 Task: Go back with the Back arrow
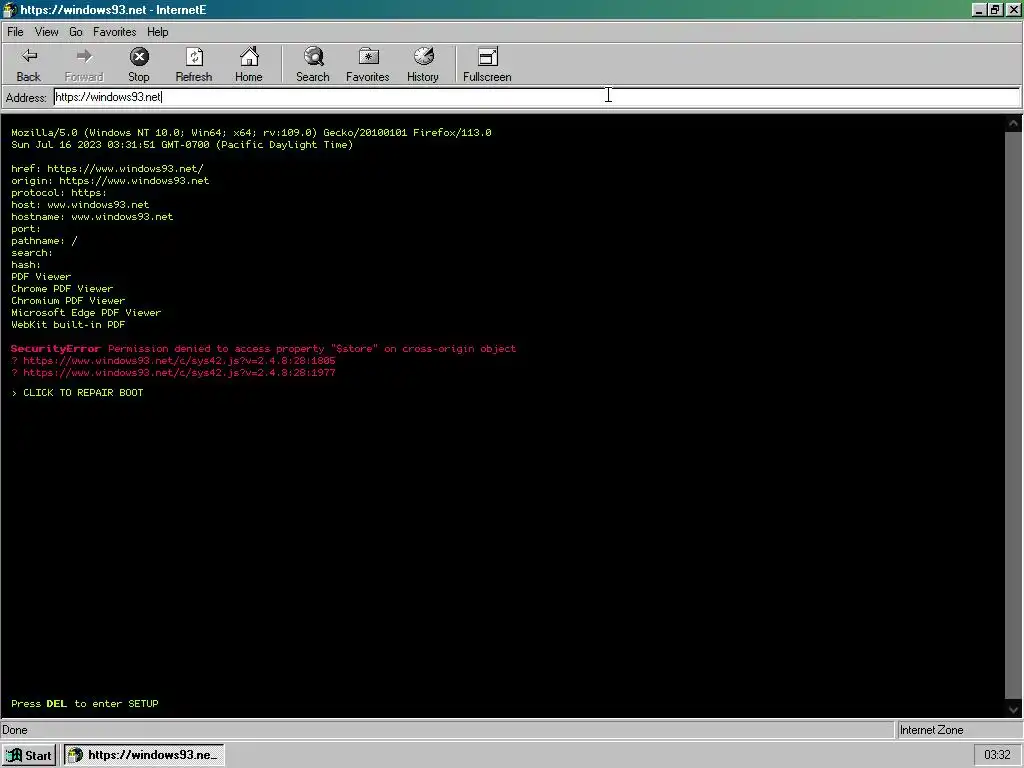click(x=29, y=65)
